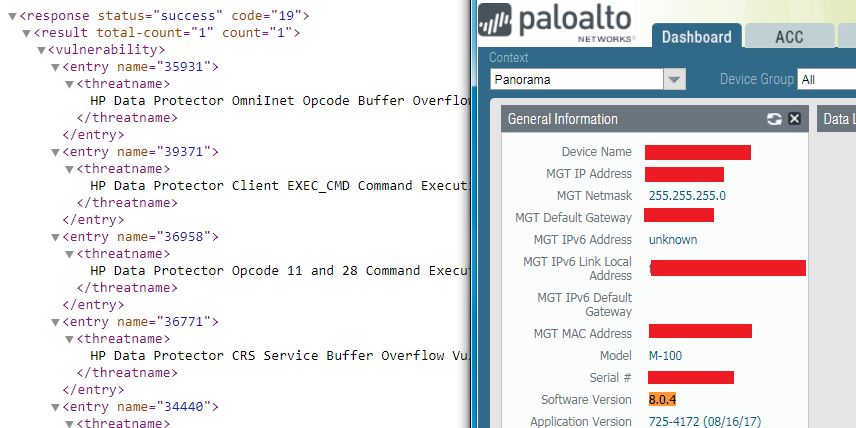The image size is (856, 428).
Task: Click the MGT IPv6 Link Local Address label
Action: (577, 269)
